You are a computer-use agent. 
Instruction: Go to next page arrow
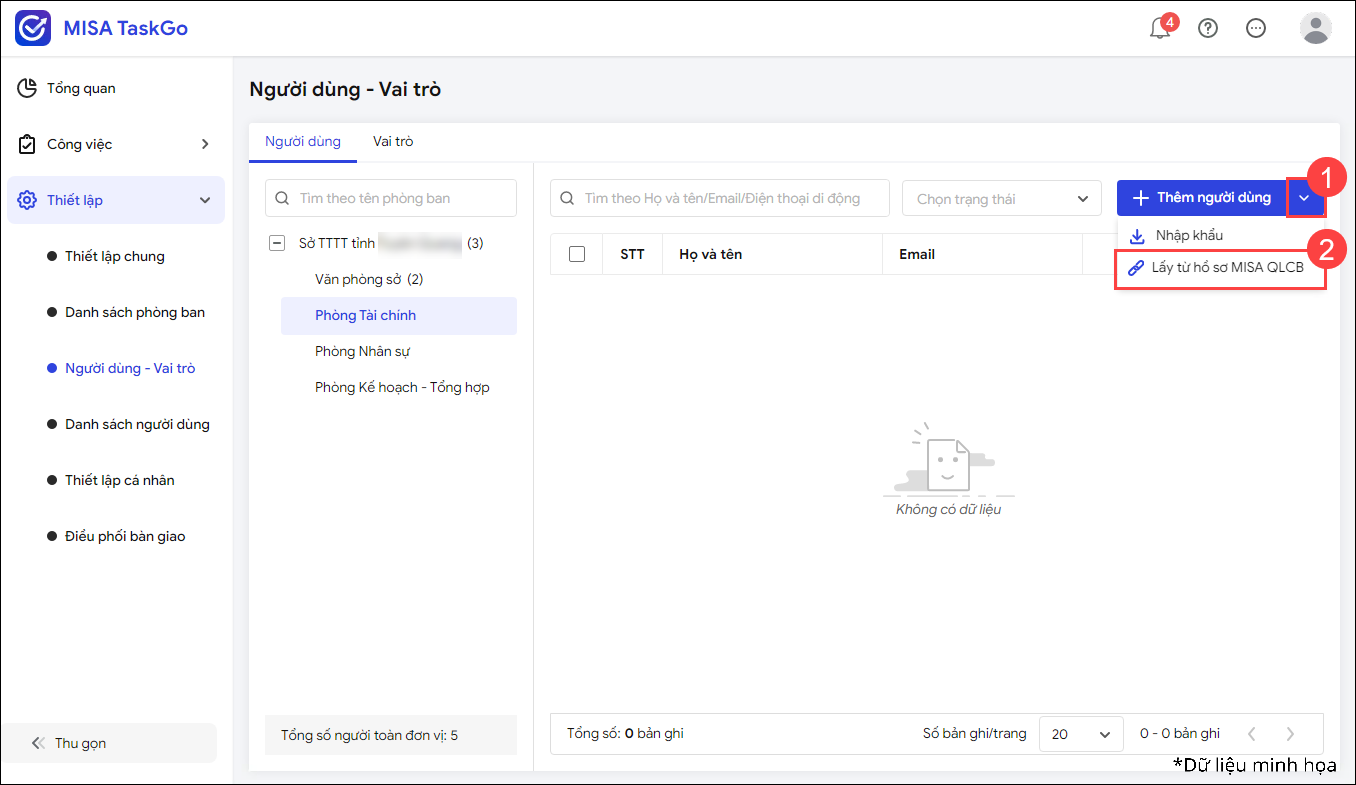1290,734
